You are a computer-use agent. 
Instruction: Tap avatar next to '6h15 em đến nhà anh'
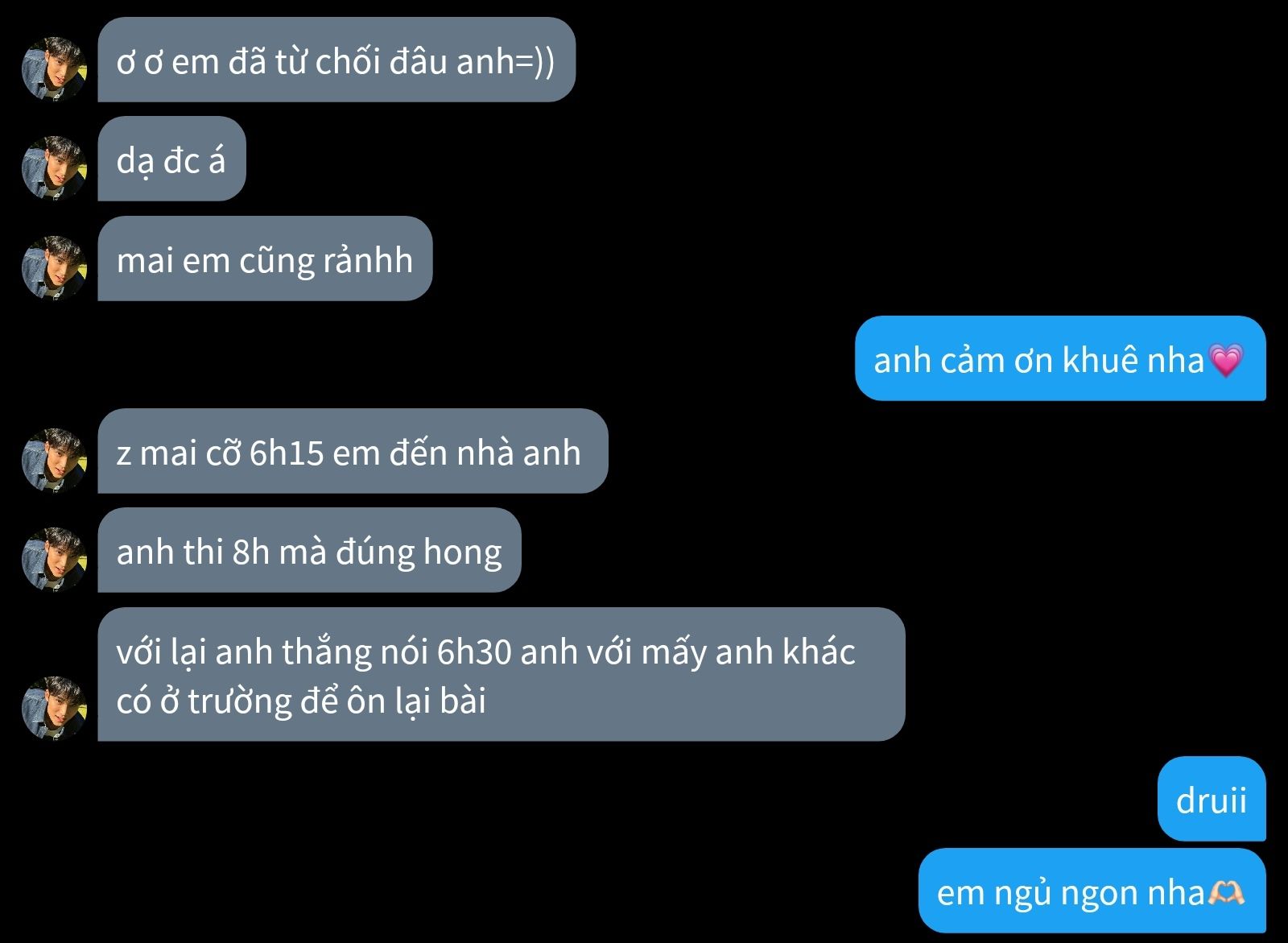point(54,460)
